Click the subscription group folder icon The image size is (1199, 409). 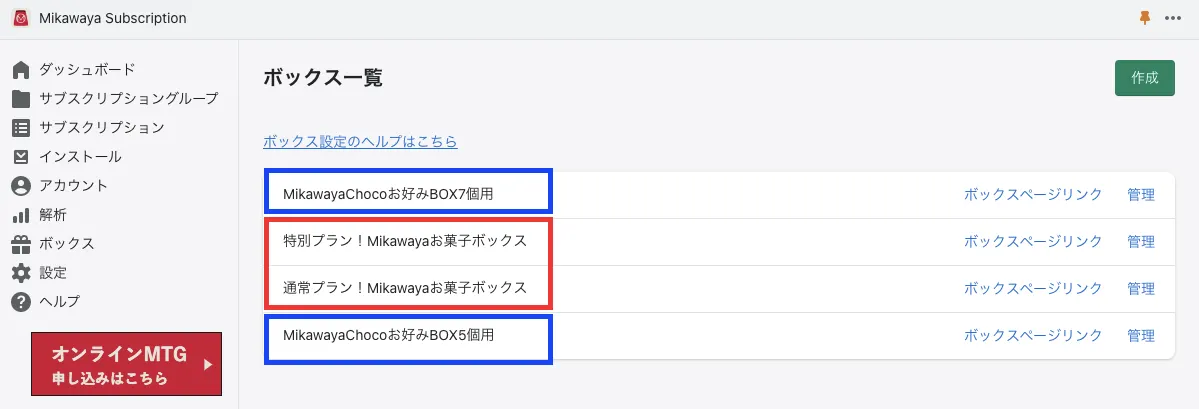21,98
